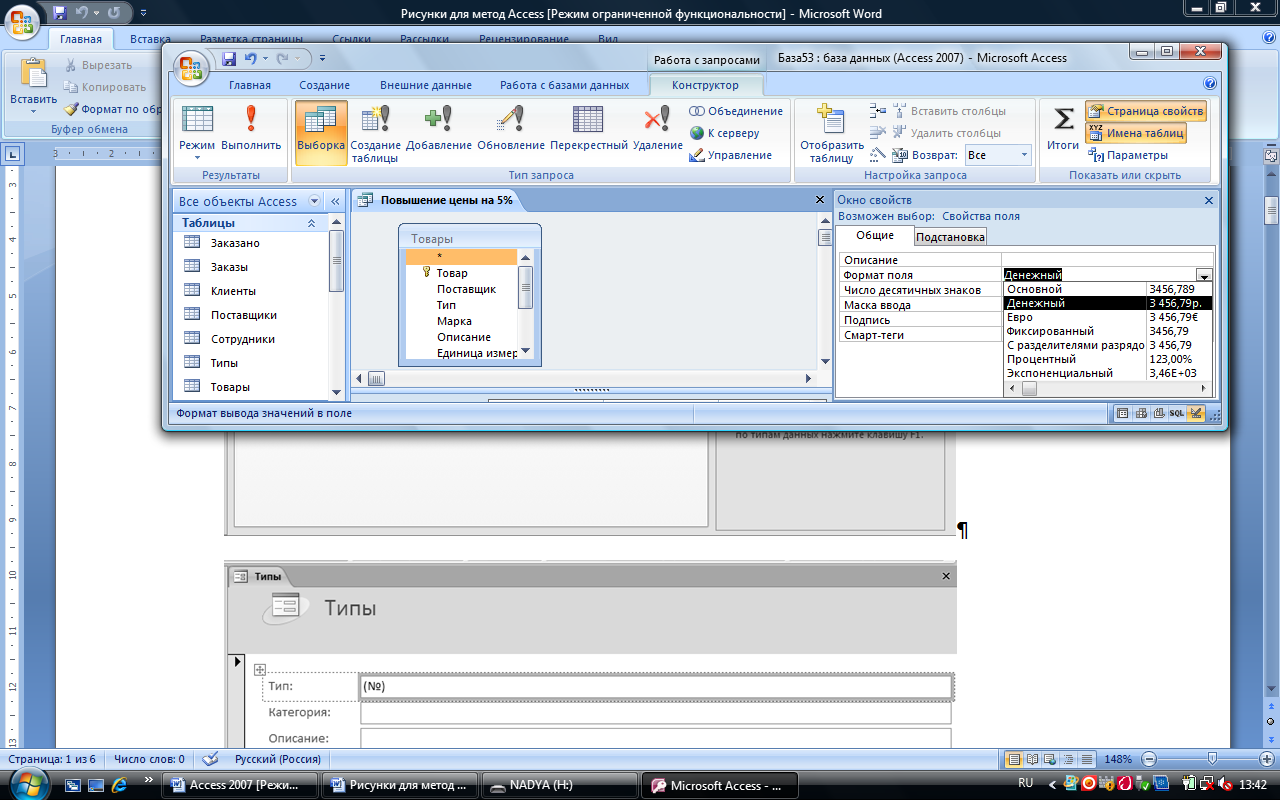The width and height of the screenshot is (1280, 800).
Task: Switch to SQL view in status bar
Action: 1177,414
